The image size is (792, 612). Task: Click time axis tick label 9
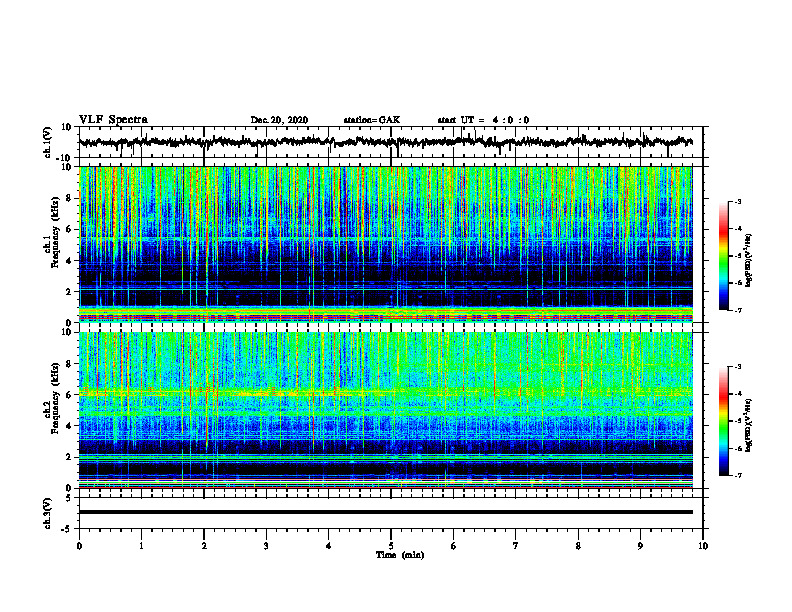pos(640,546)
